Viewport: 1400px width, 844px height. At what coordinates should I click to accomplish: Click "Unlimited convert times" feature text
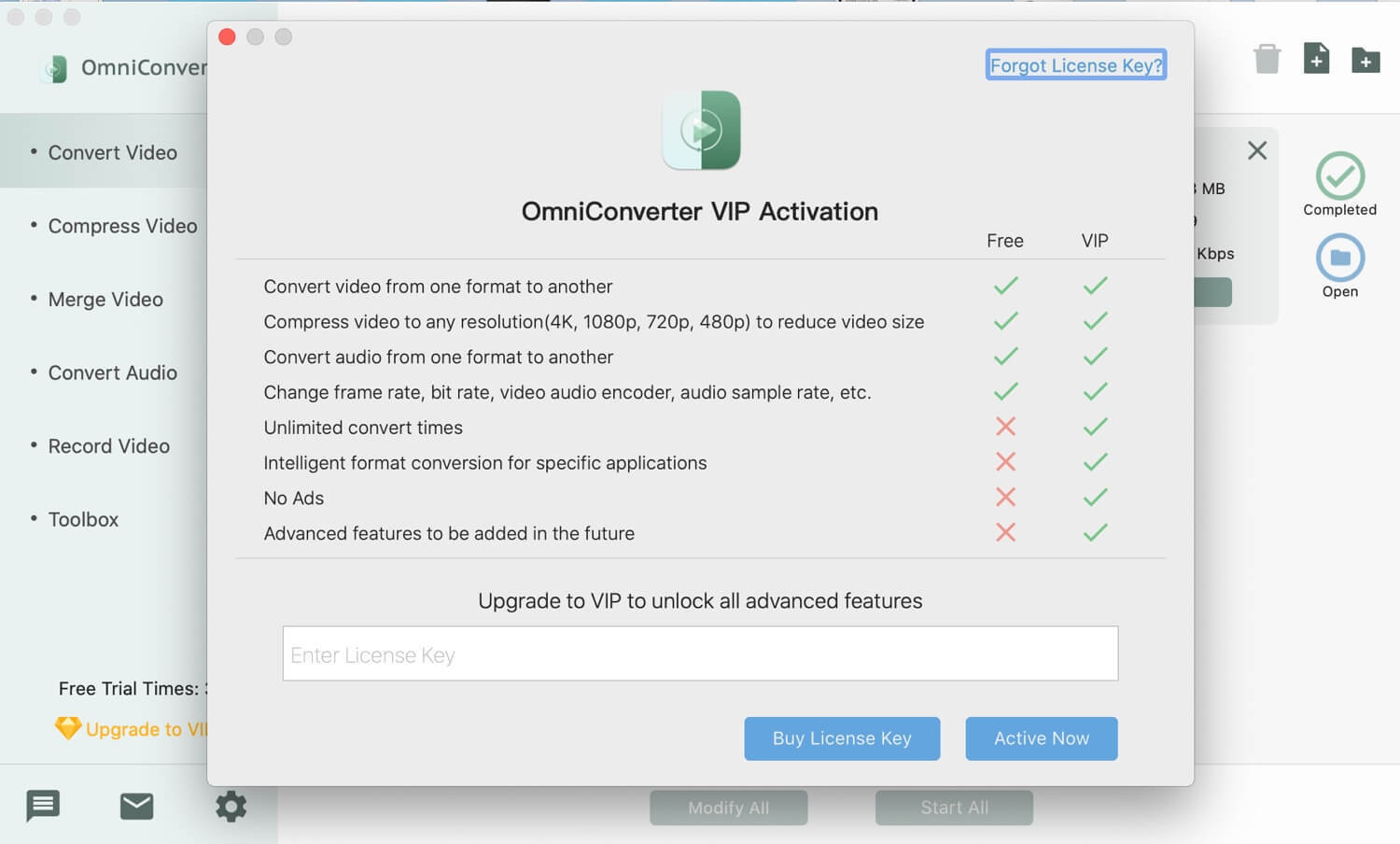coord(363,428)
